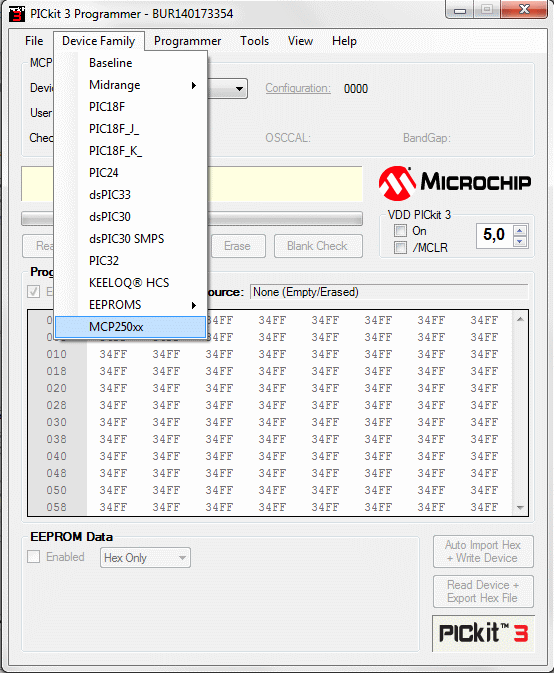The width and height of the screenshot is (554, 673).
Task: Select Baseline device family
Action: 130,63
